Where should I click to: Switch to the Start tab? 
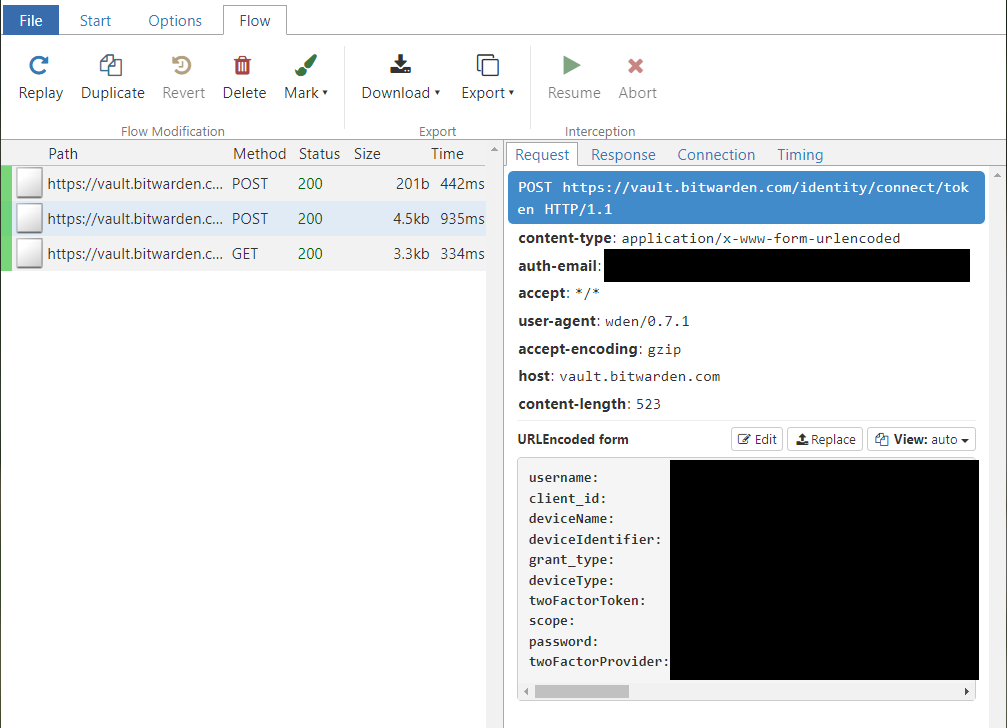(x=95, y=21)
